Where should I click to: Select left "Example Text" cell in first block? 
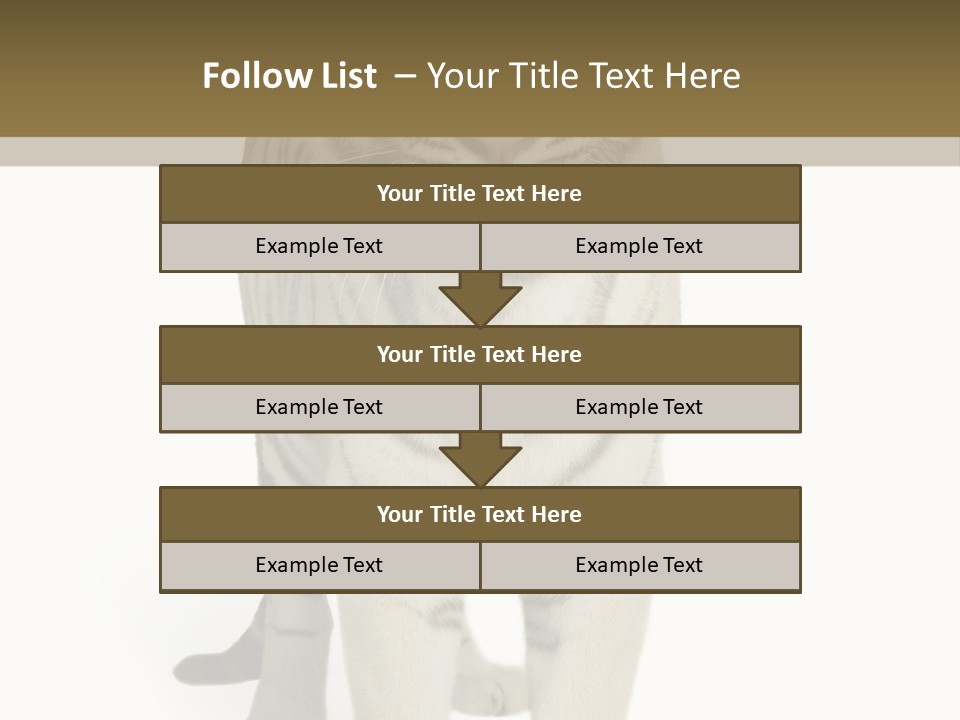coord(320,247)
